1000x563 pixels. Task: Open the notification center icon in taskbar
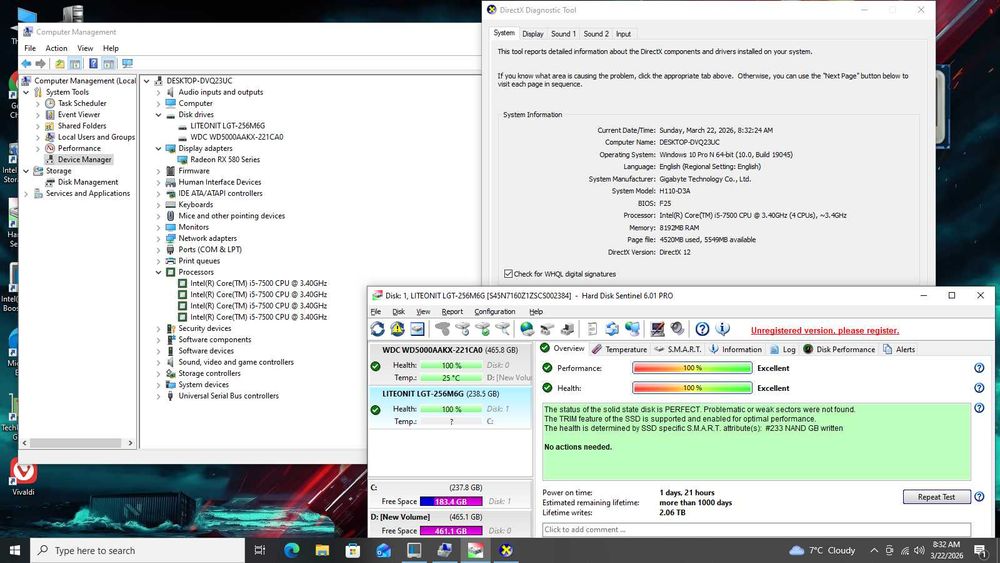[x=981, y=550]
